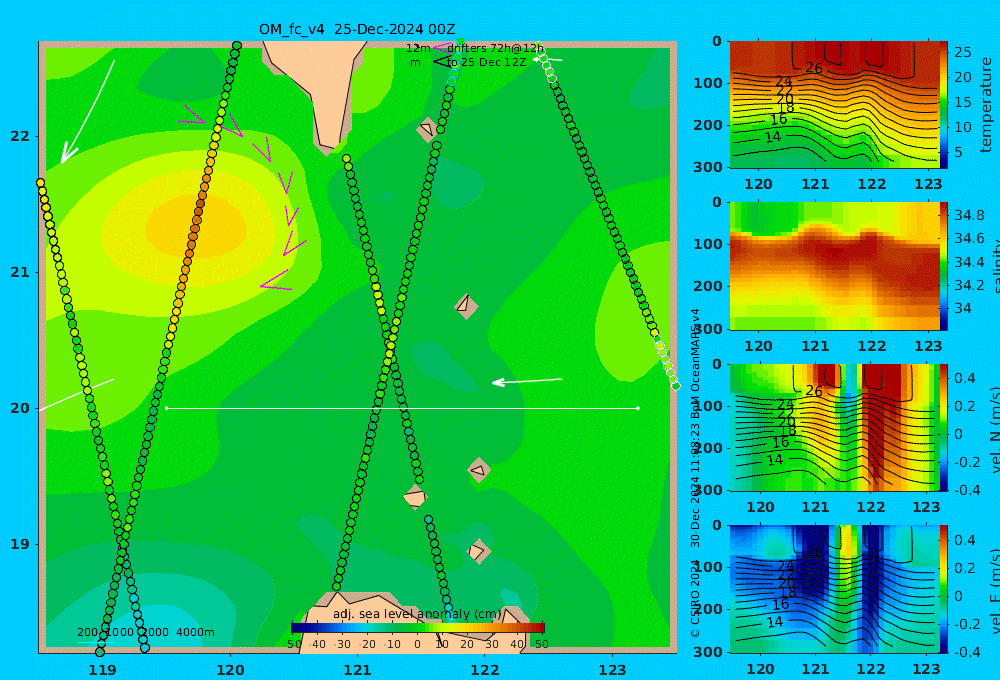Open the salinity section panel
The width and height of the screenshot is (1000, 680).
point(834,266)
